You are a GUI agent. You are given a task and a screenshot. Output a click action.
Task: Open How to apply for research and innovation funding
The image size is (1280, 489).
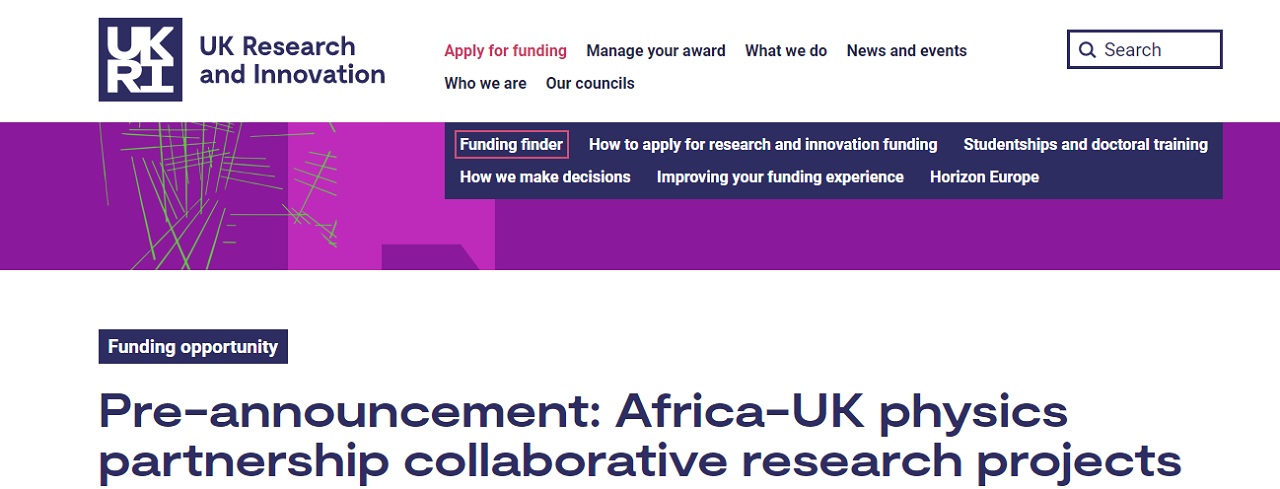click(x=763, y=145)
